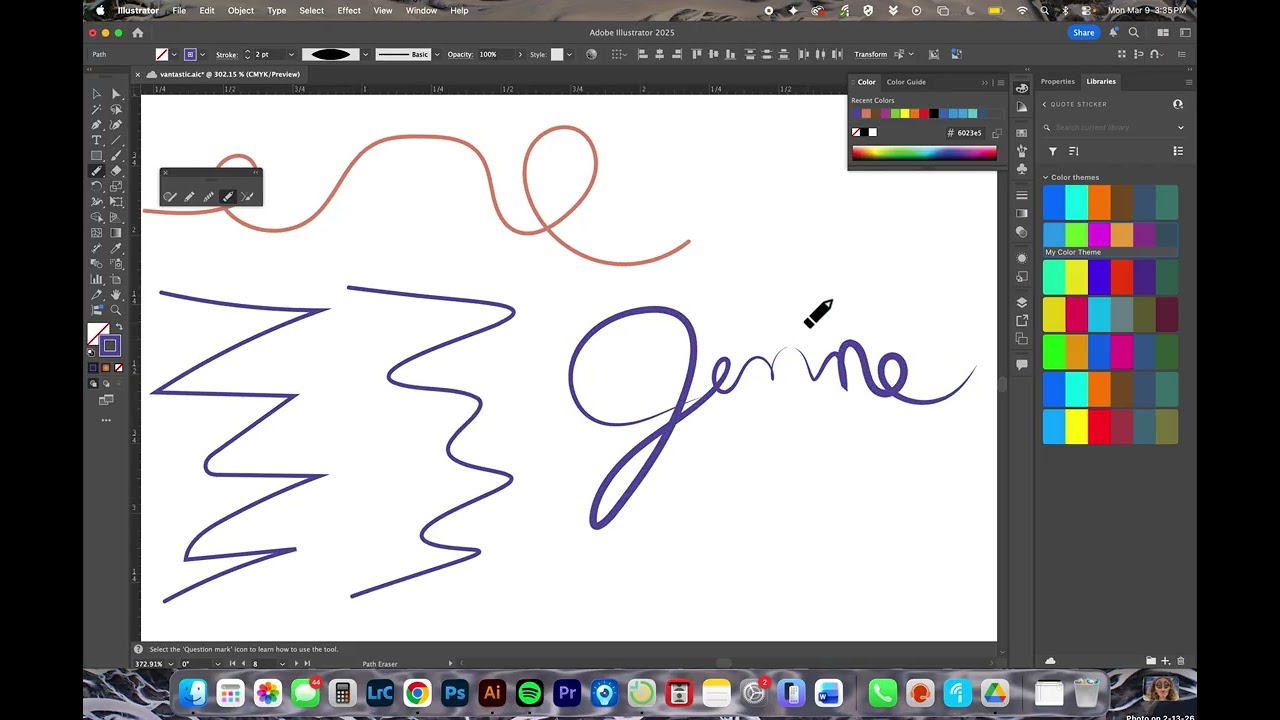Click the color spectrum bar
This screenshot has width=1280, height=720.
pyautogui.click(x=924, y=153)
